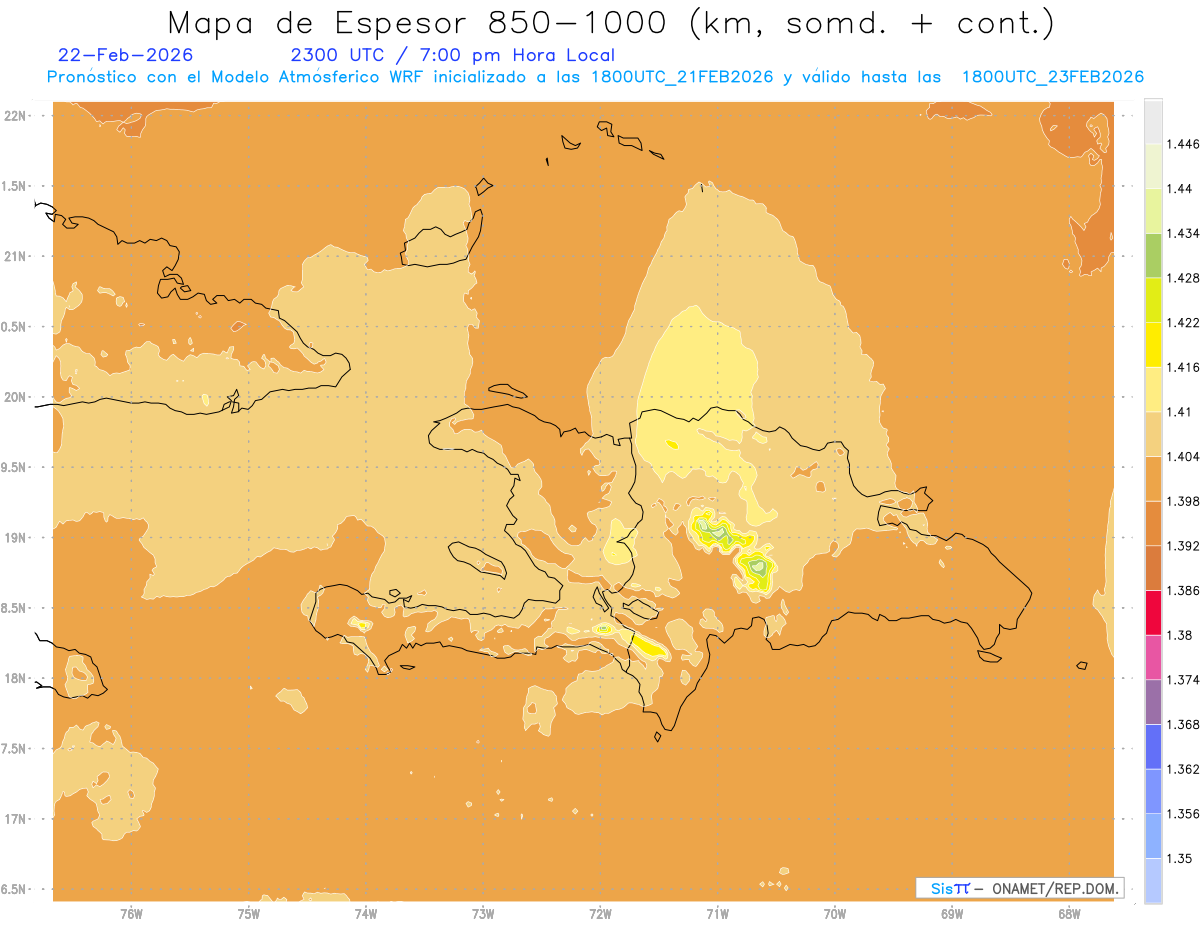Viewport: 1200px width, 927px height.
Task: Click the colorbar value 1.398
Action: [x=1185, y=501]
